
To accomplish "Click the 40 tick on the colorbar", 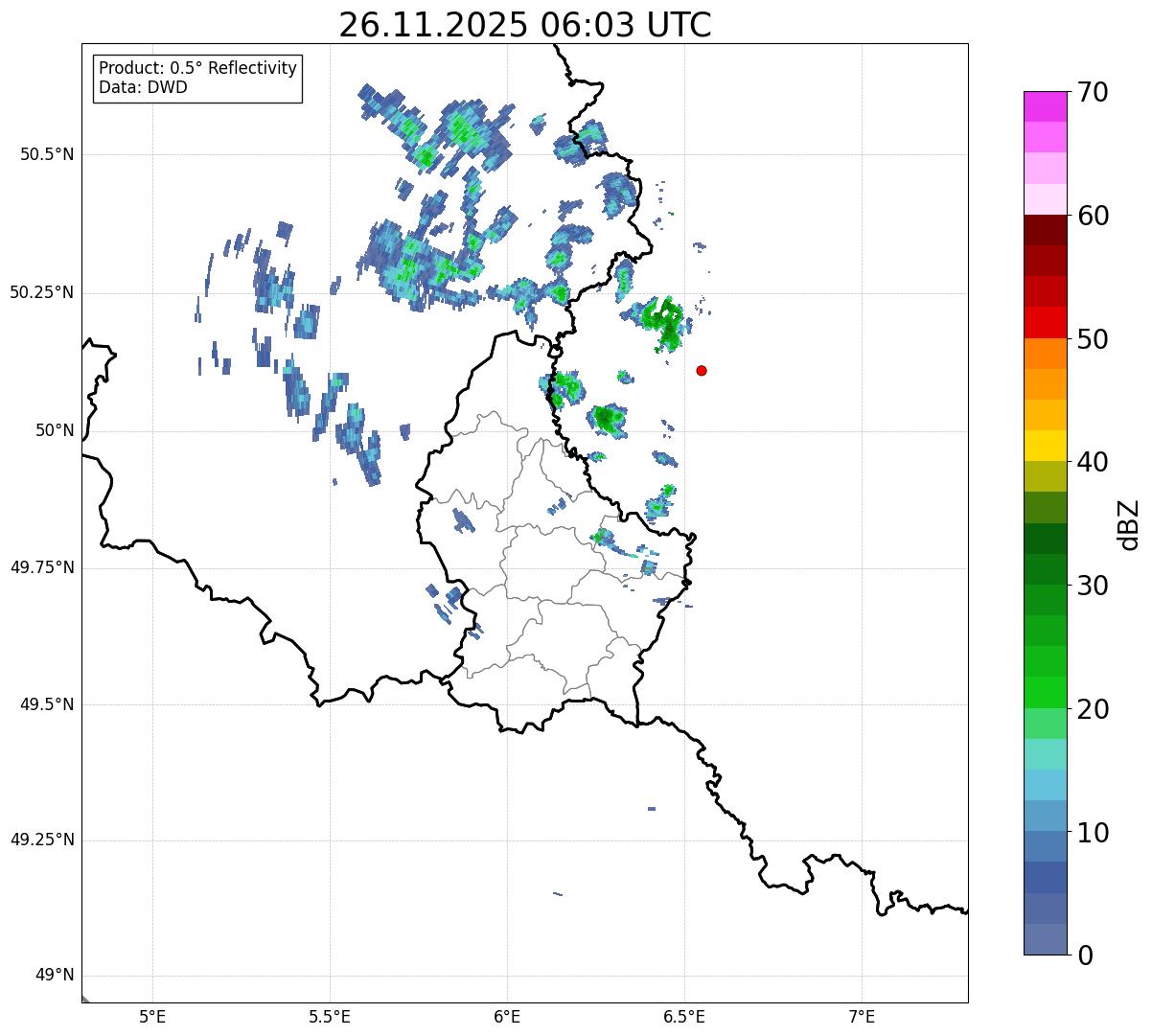I will pos(1093,462).
